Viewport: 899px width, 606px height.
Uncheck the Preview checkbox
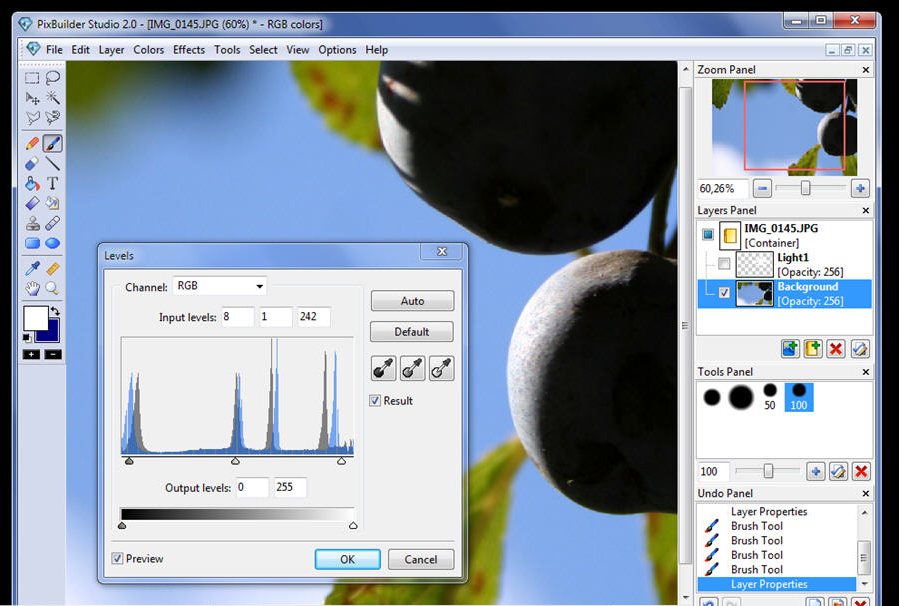pos(118,559)
